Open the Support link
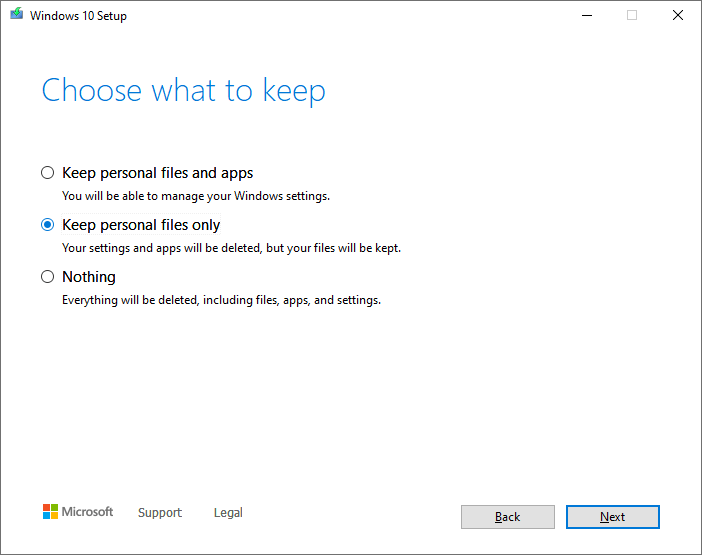The height and width of the screenshot is (555, 702). (x=160, y=512)
